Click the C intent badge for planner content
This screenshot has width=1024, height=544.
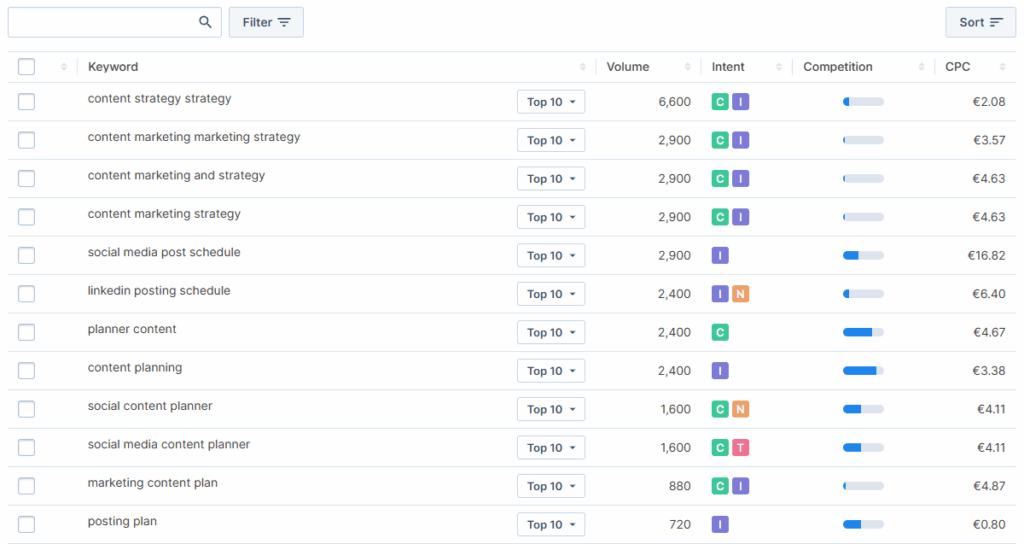[720, 332]
